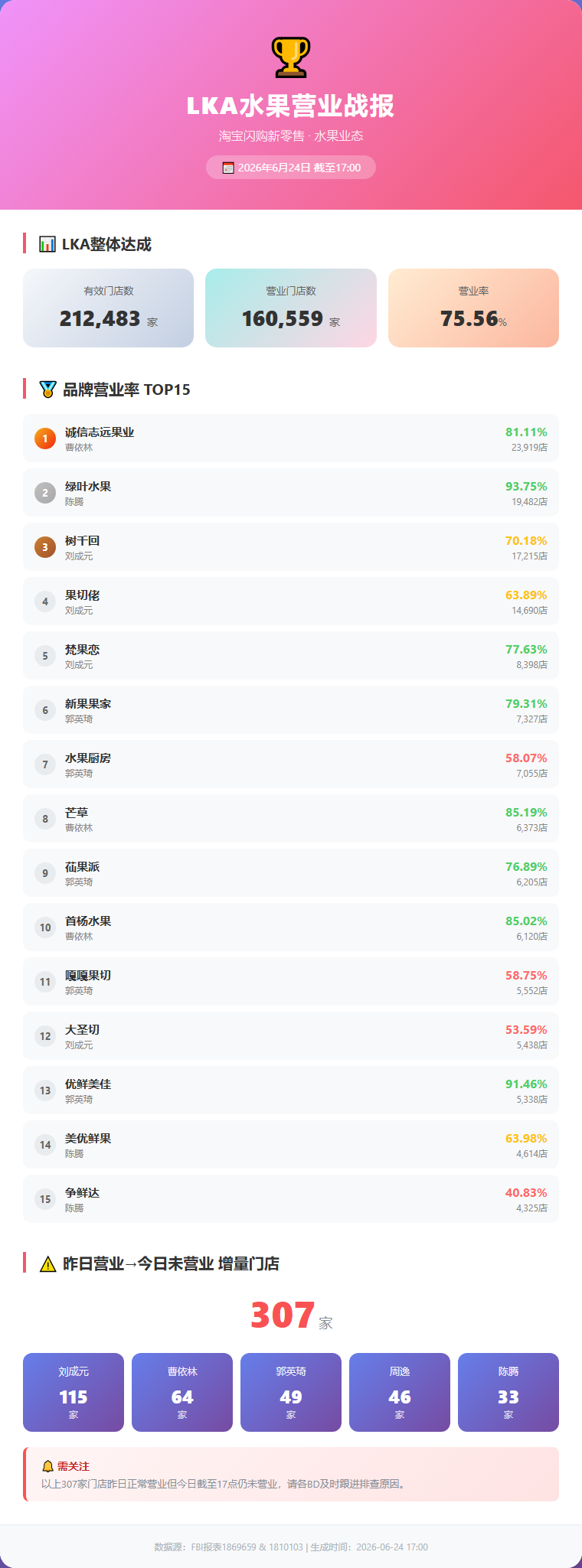Click the warning triangle icon beside 昨日营业
582x1568 pixels.
click(47, 1264)
